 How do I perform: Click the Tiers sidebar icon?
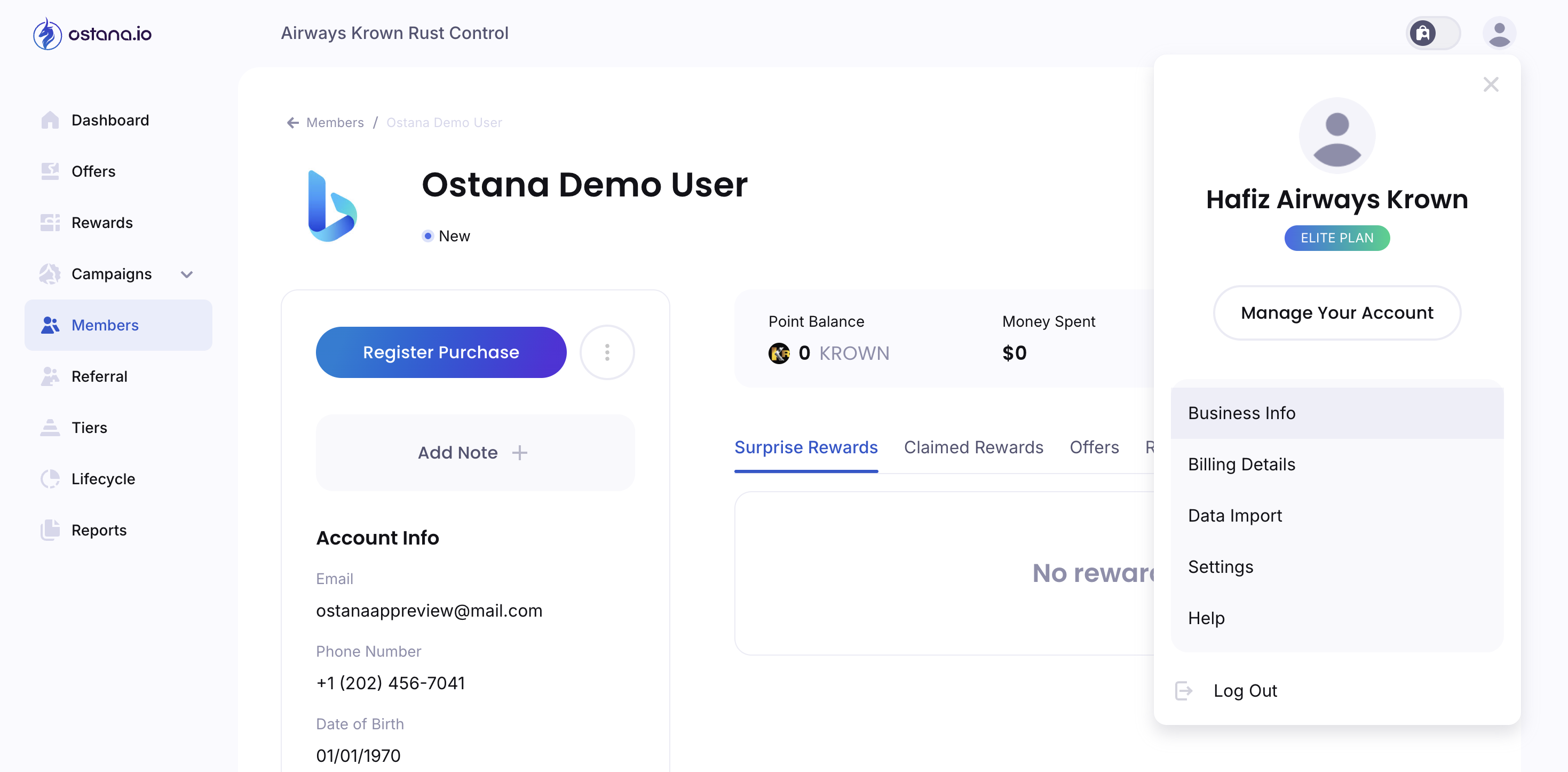tap(50, 428)
